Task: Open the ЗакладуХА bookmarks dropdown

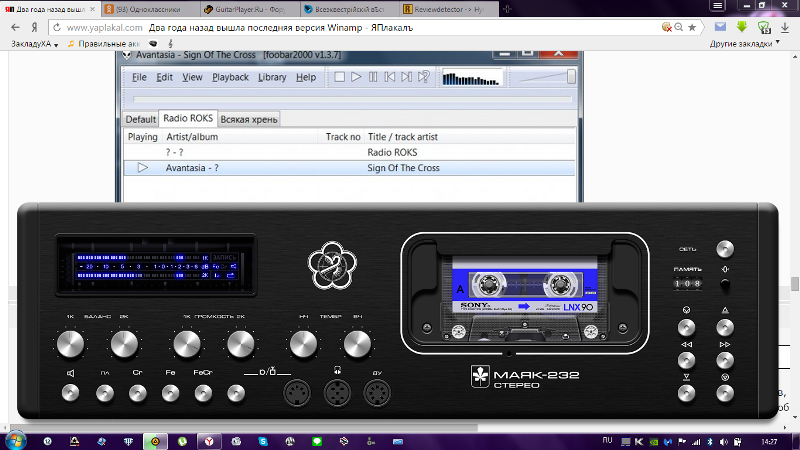Action: [x=35, y=44]
